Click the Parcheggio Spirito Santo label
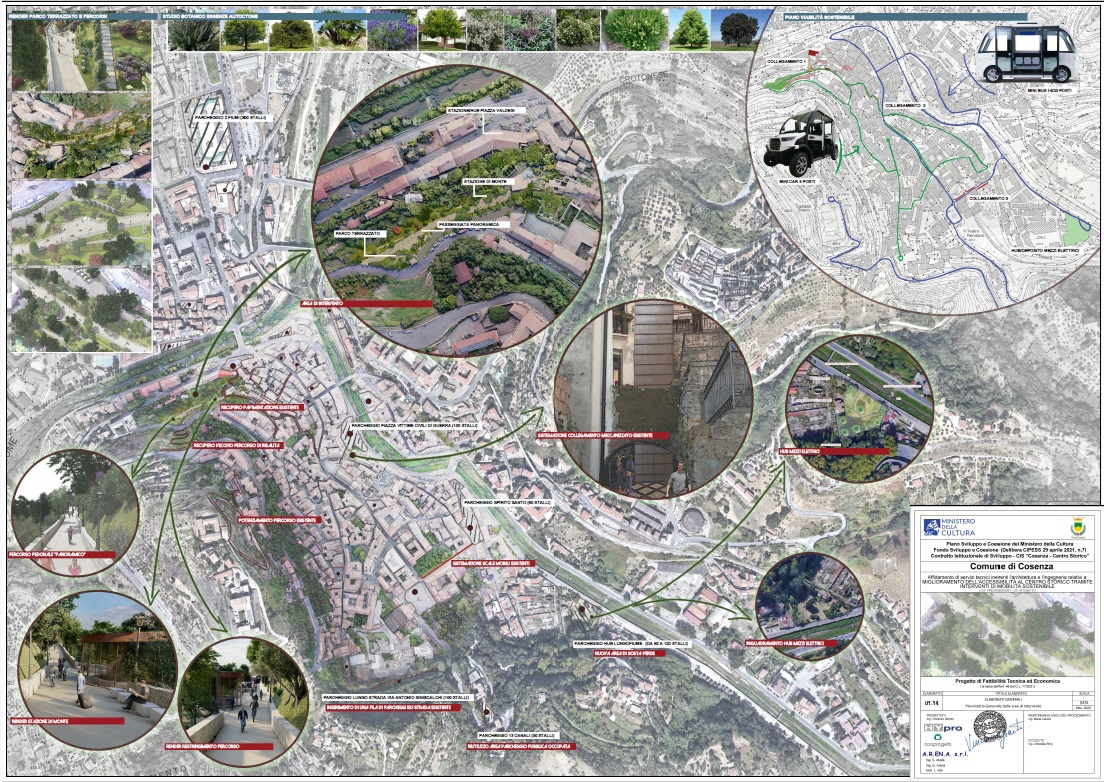 tap(507, 501)
